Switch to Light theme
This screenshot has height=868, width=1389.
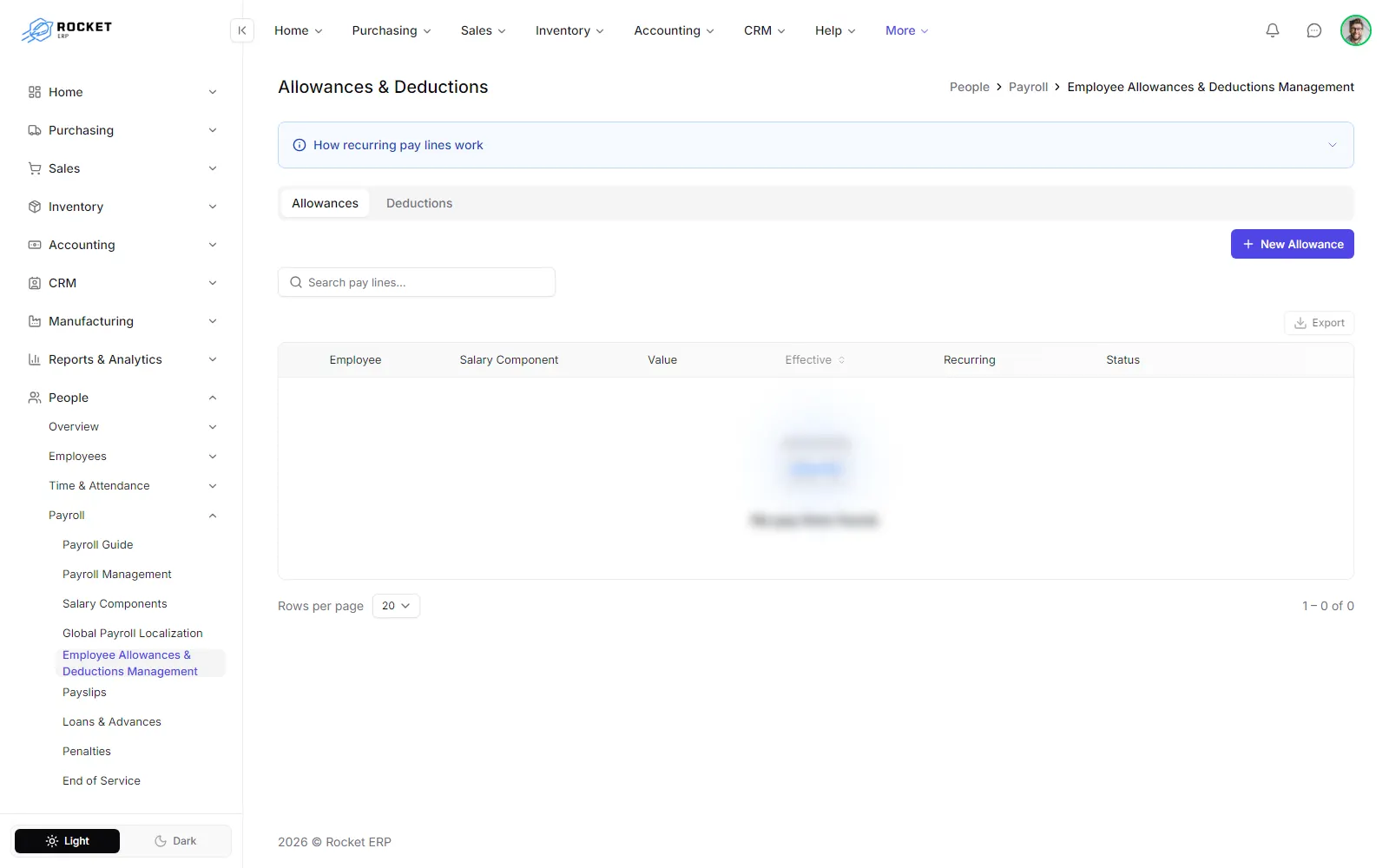point(68,841)
